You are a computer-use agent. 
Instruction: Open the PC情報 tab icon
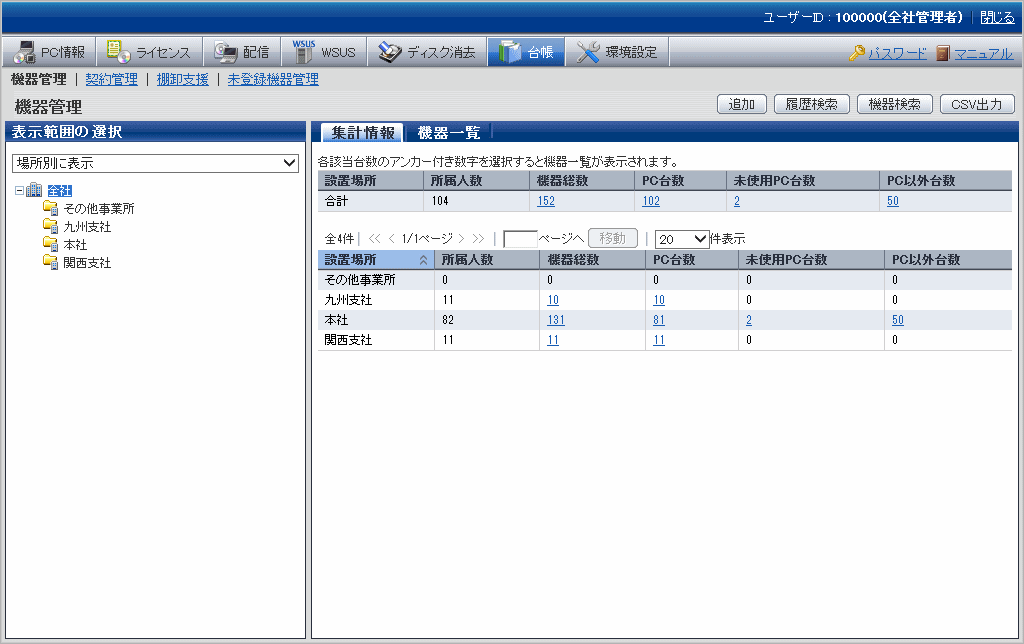[25, 52]
